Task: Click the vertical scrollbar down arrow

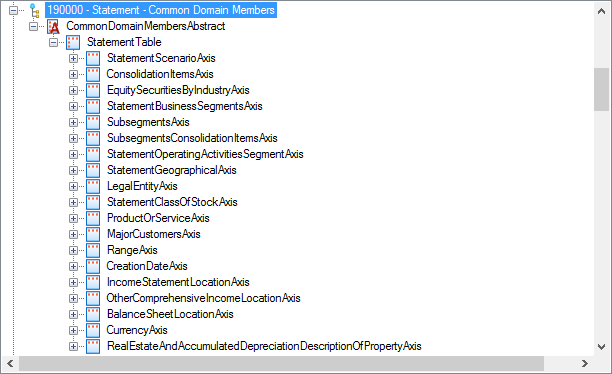Action: (x=601, y=347)
